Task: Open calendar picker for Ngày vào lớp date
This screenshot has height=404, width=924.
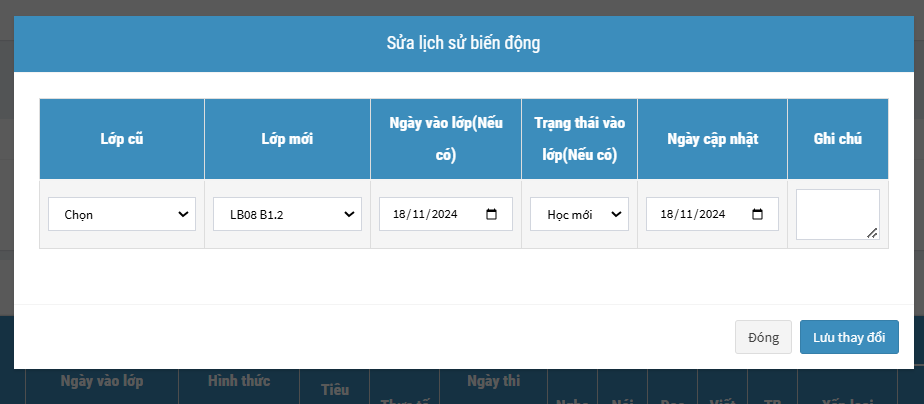Action: pos(491,214)
